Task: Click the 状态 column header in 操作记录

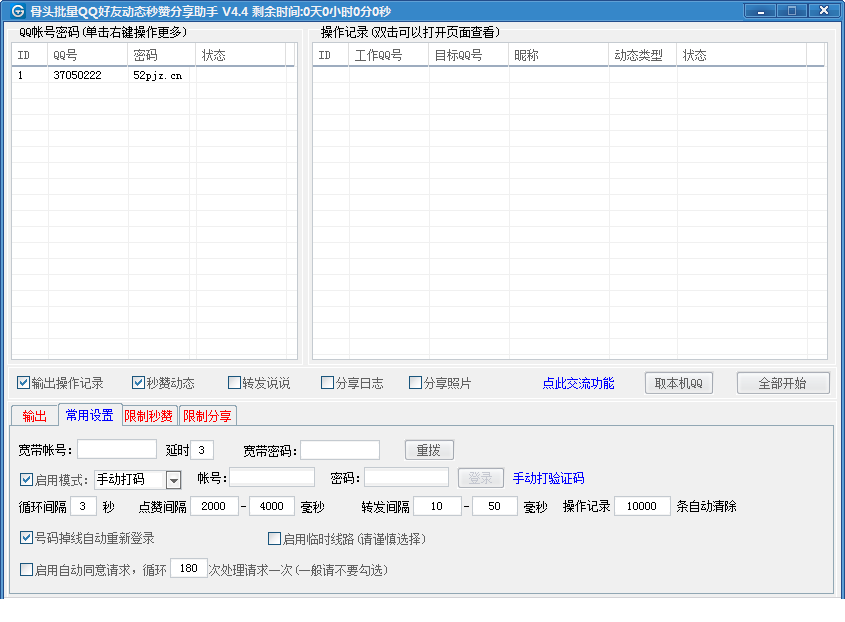Action: click(742, 55)
